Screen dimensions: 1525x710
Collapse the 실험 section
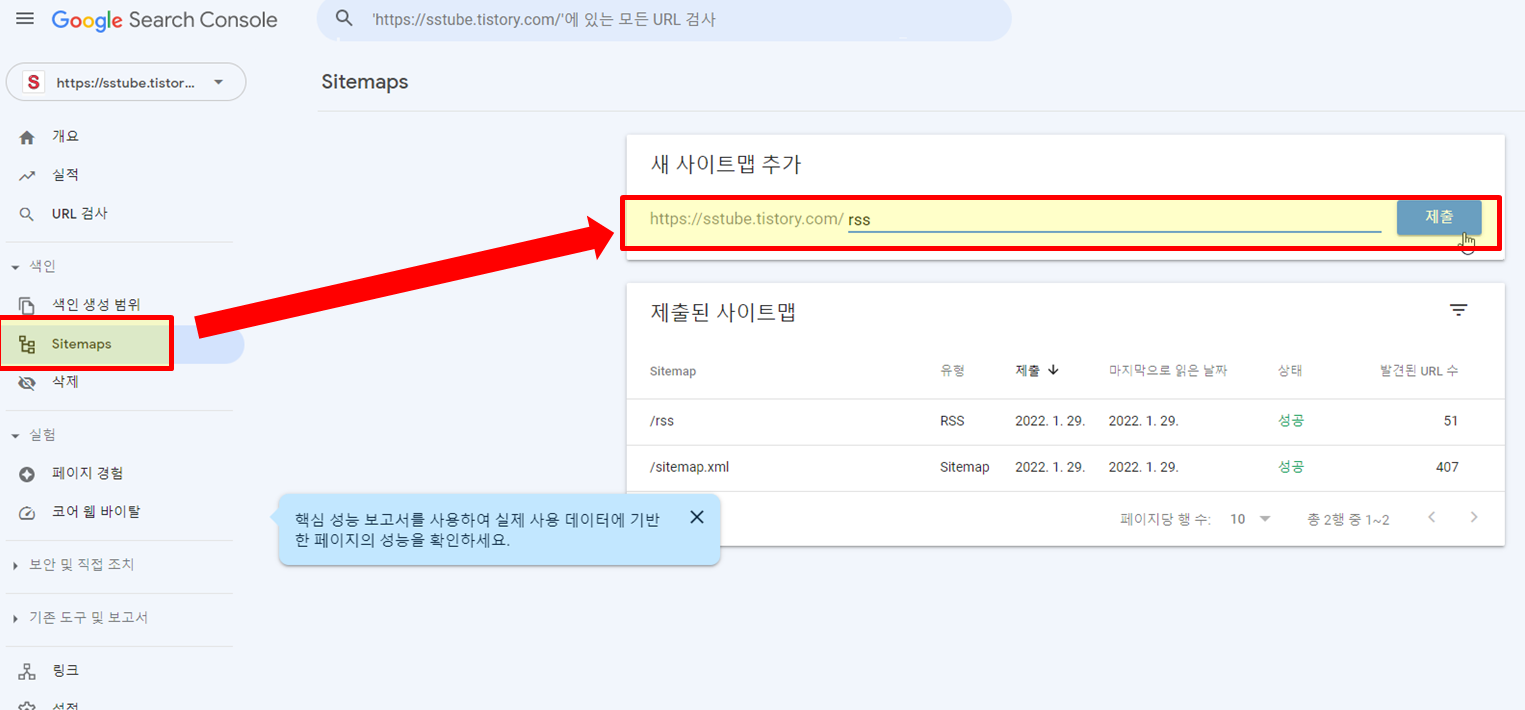[x=33, y=435]
